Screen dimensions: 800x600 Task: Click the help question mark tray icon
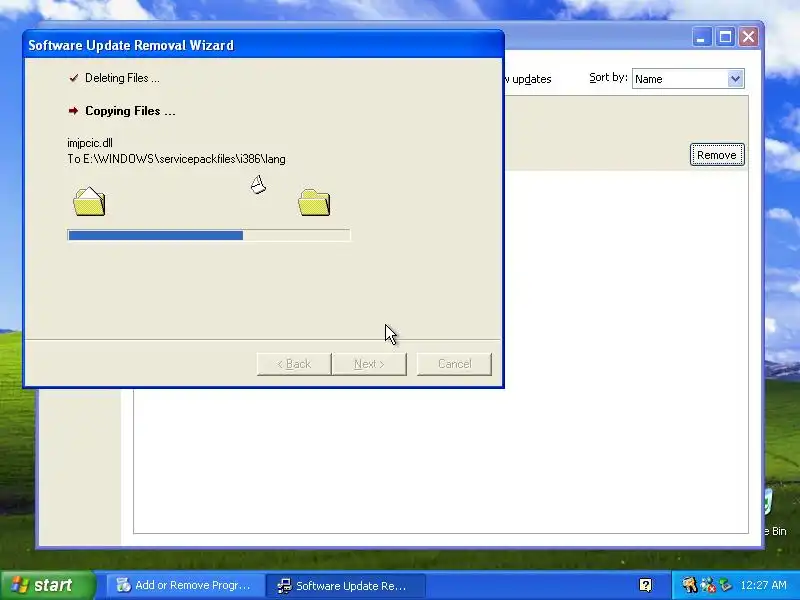point(645,585)
